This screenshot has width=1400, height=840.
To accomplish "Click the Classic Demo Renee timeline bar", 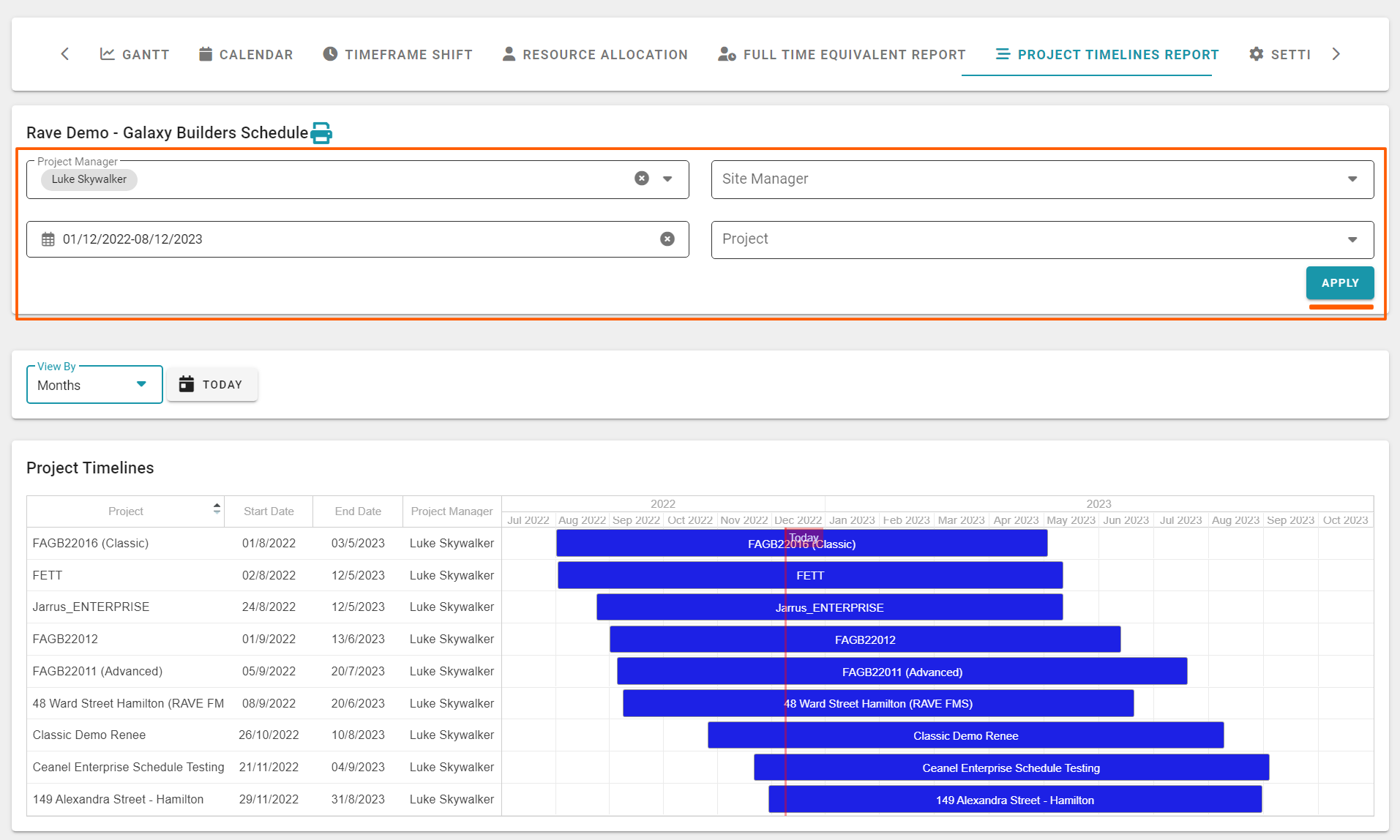I will pos(965,736).
